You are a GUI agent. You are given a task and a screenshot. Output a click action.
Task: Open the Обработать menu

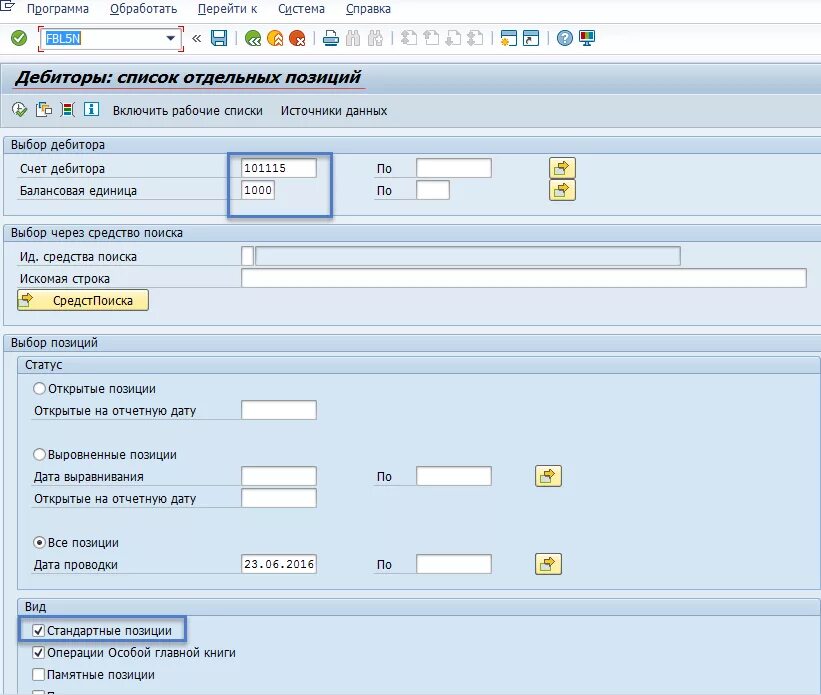(143, 9)
